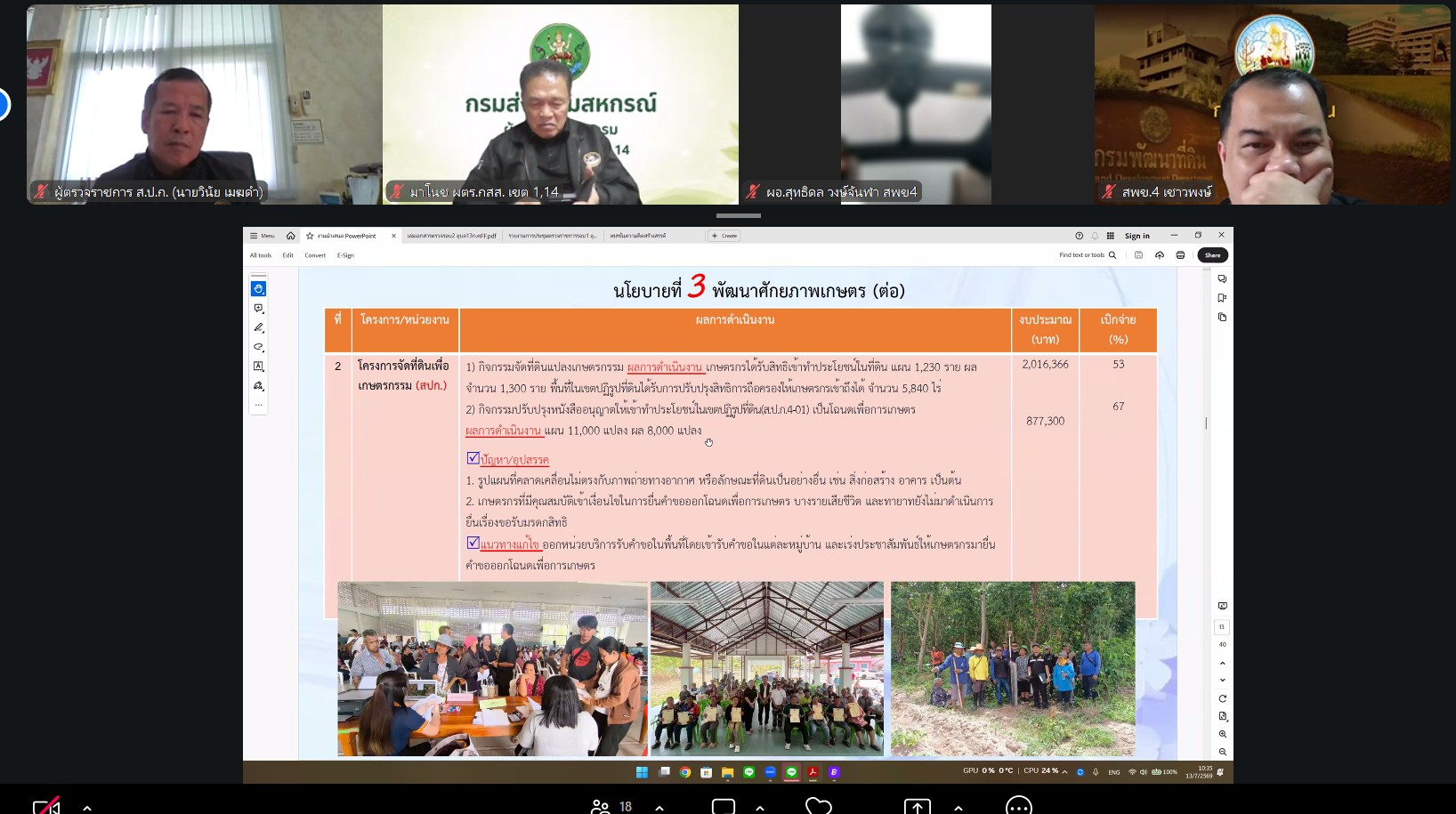1456x814 pixels.
Task: Select the Hand tool in Acrobat's quick toolbar
Action: click(258, 288)
